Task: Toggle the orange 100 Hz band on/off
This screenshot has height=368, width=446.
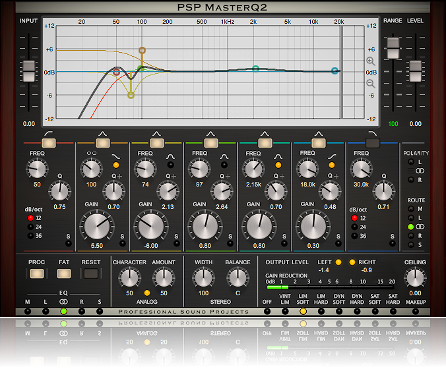Action: (103, 143)
